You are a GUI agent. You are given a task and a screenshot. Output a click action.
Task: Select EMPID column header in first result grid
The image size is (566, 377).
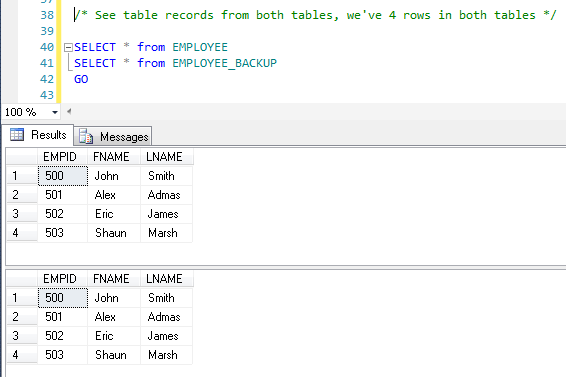62,157
